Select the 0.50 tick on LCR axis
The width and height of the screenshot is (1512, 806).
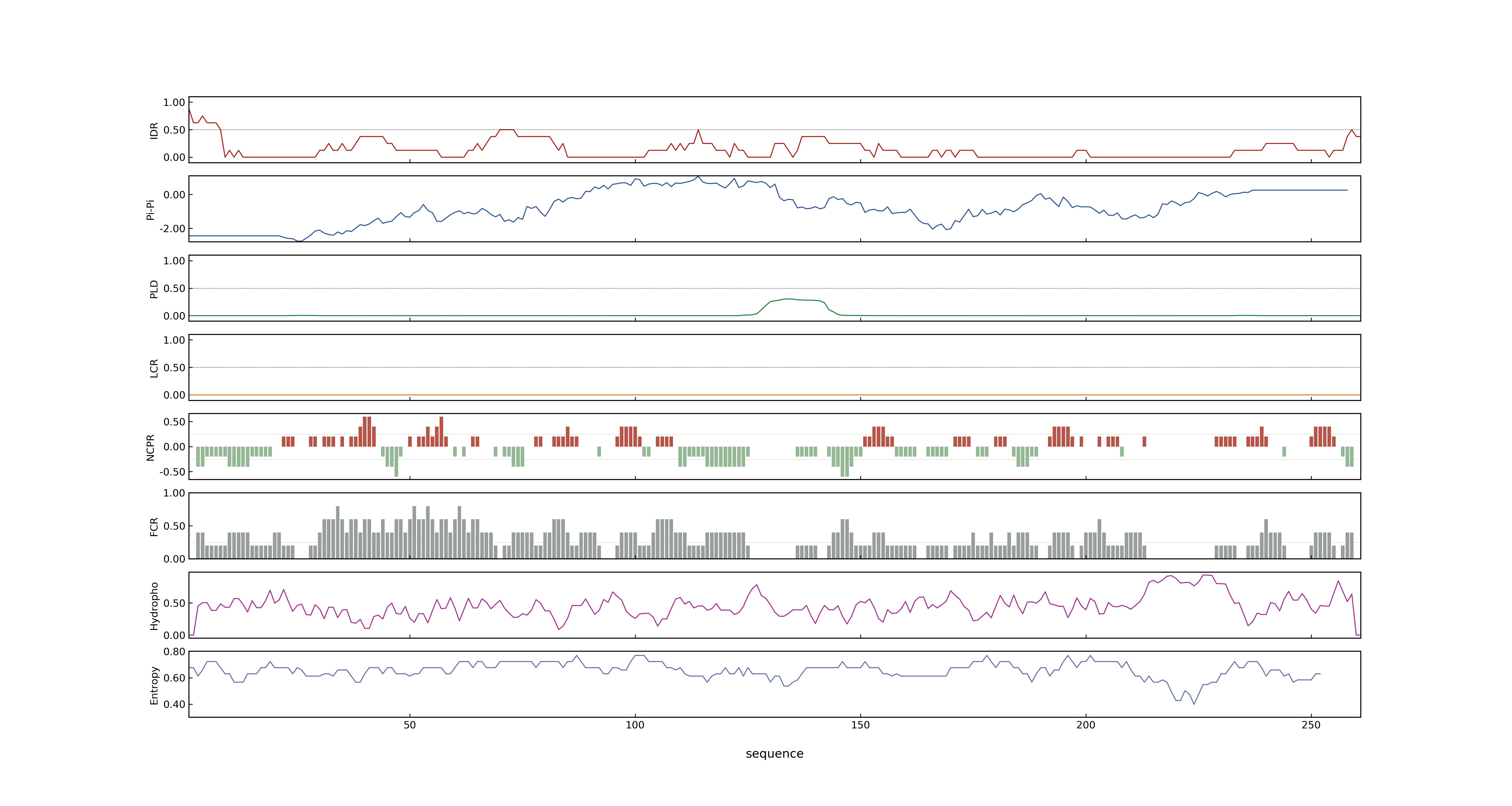pos(174,368)
